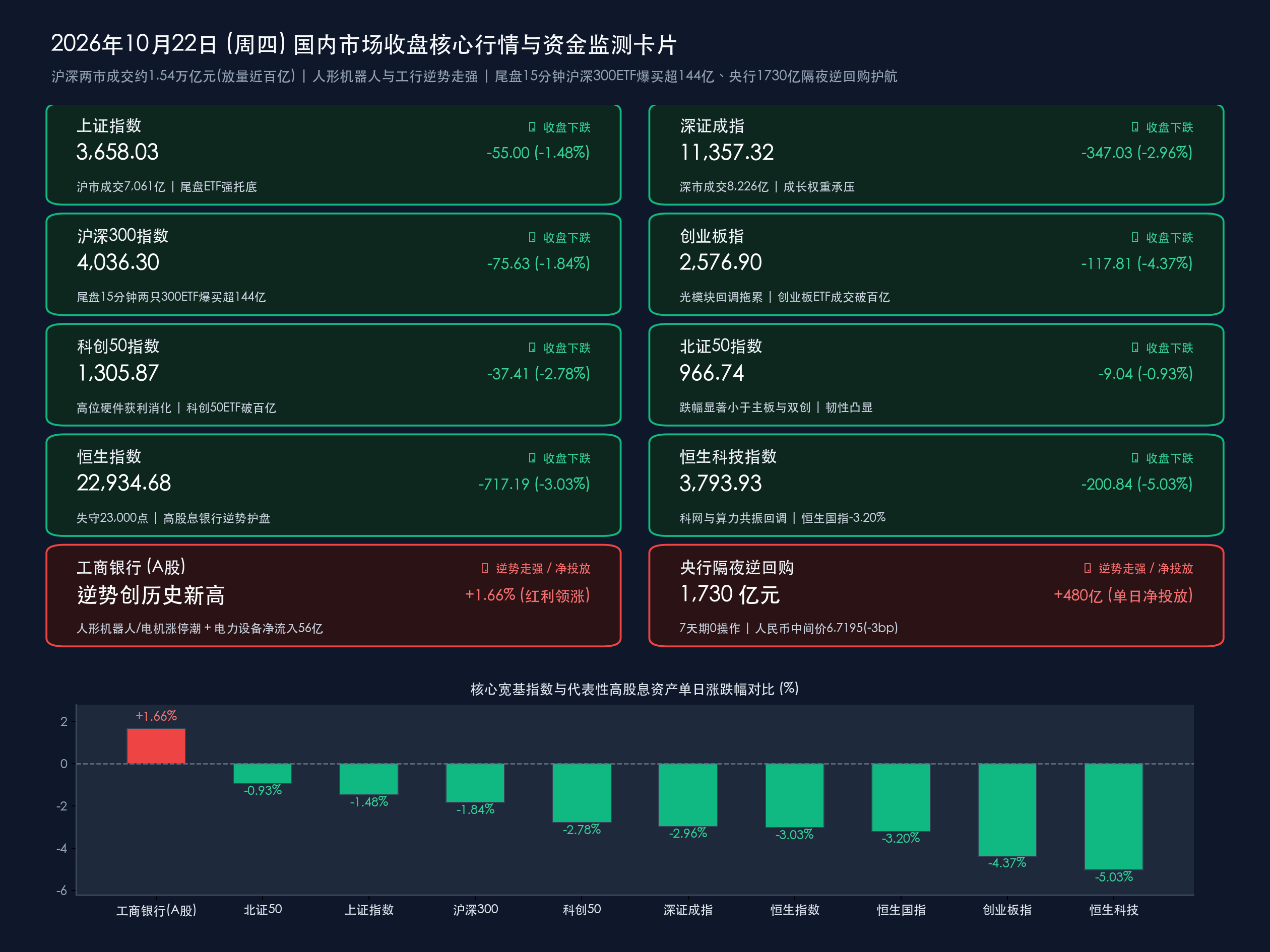Click the status icon on the 沪深300指数 card
Screen dimensions: 1270x952
point(532,237)
